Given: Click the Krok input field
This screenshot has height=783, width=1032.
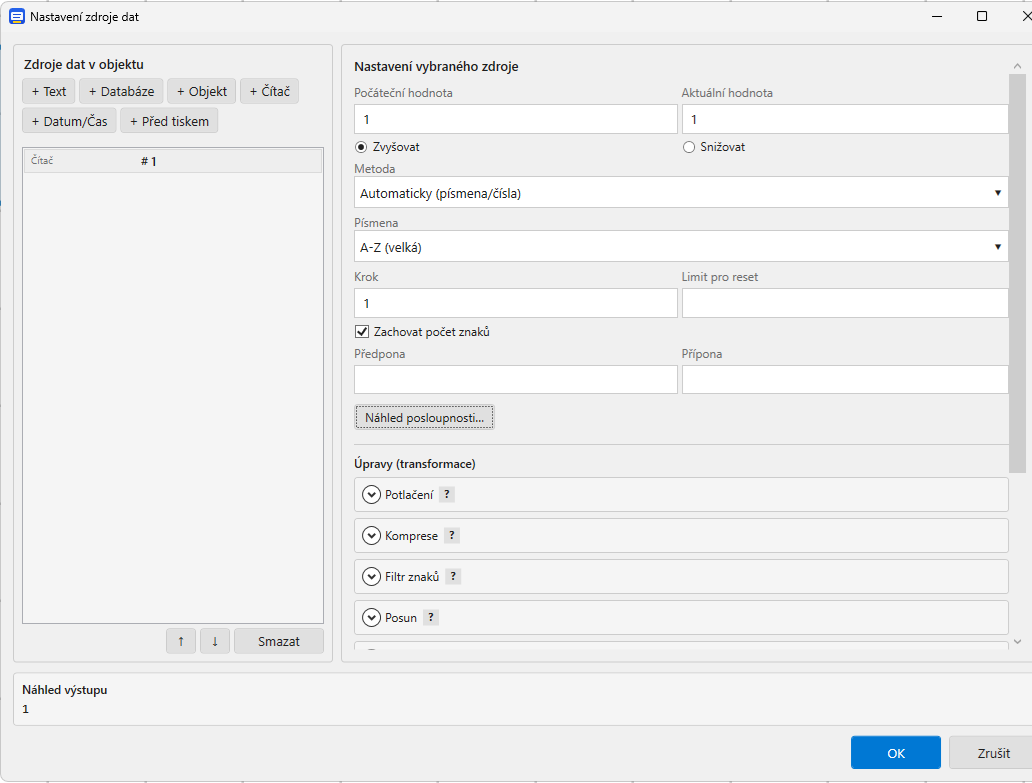Looking at the screenshot, I should (x=515, y=303).
